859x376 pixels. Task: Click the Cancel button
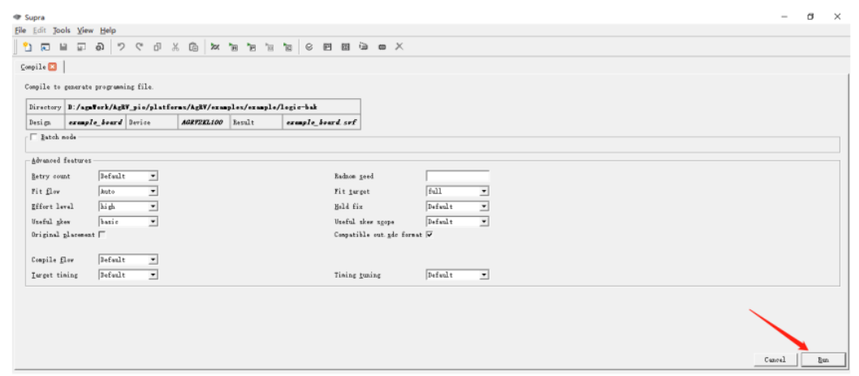click(775, 360)
